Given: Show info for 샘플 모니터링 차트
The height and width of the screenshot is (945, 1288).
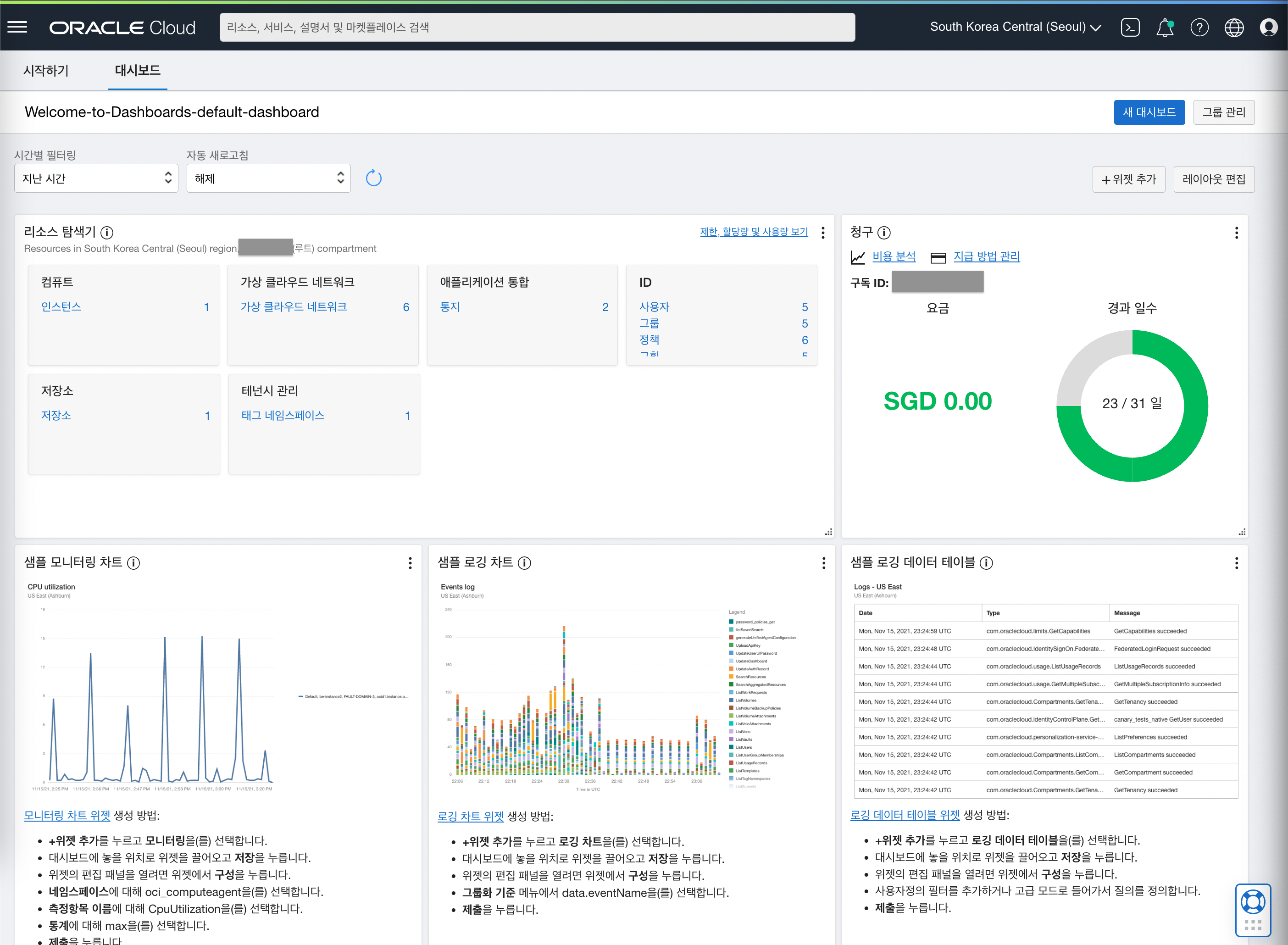Looking at the screenshot, I should (x=133, y=563).
